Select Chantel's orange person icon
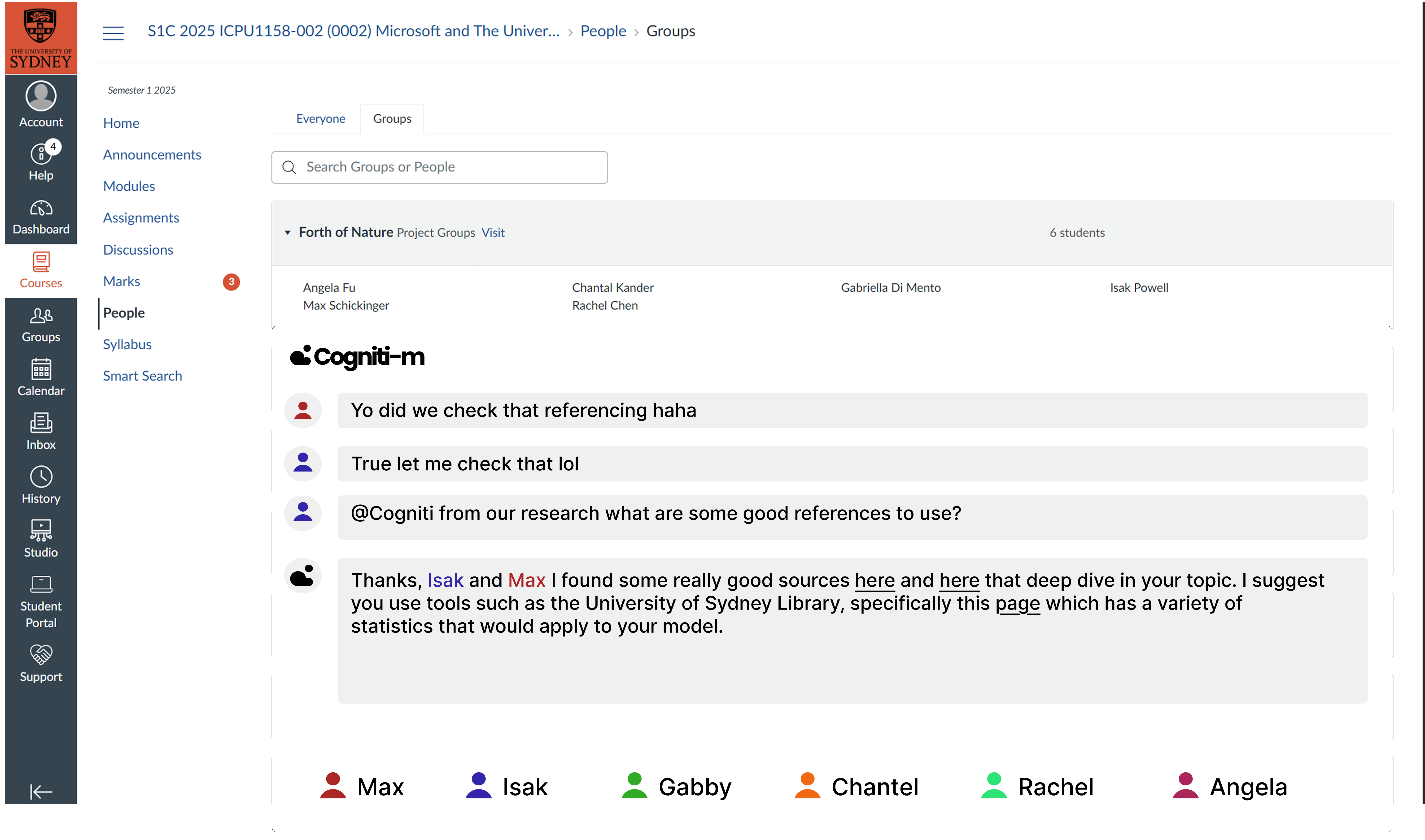 click(807, 786)
